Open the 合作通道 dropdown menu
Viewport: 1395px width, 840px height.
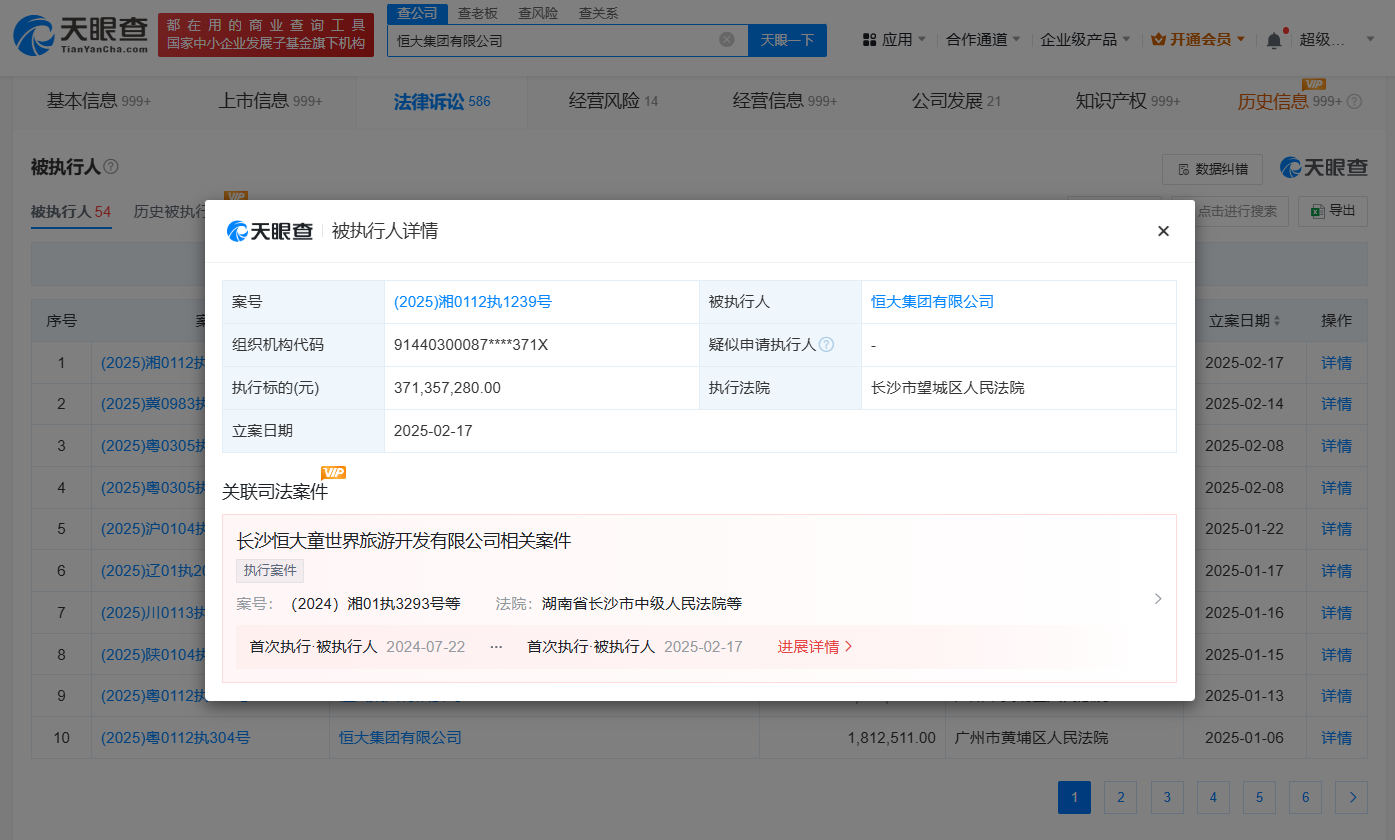(x=984, y=40)
